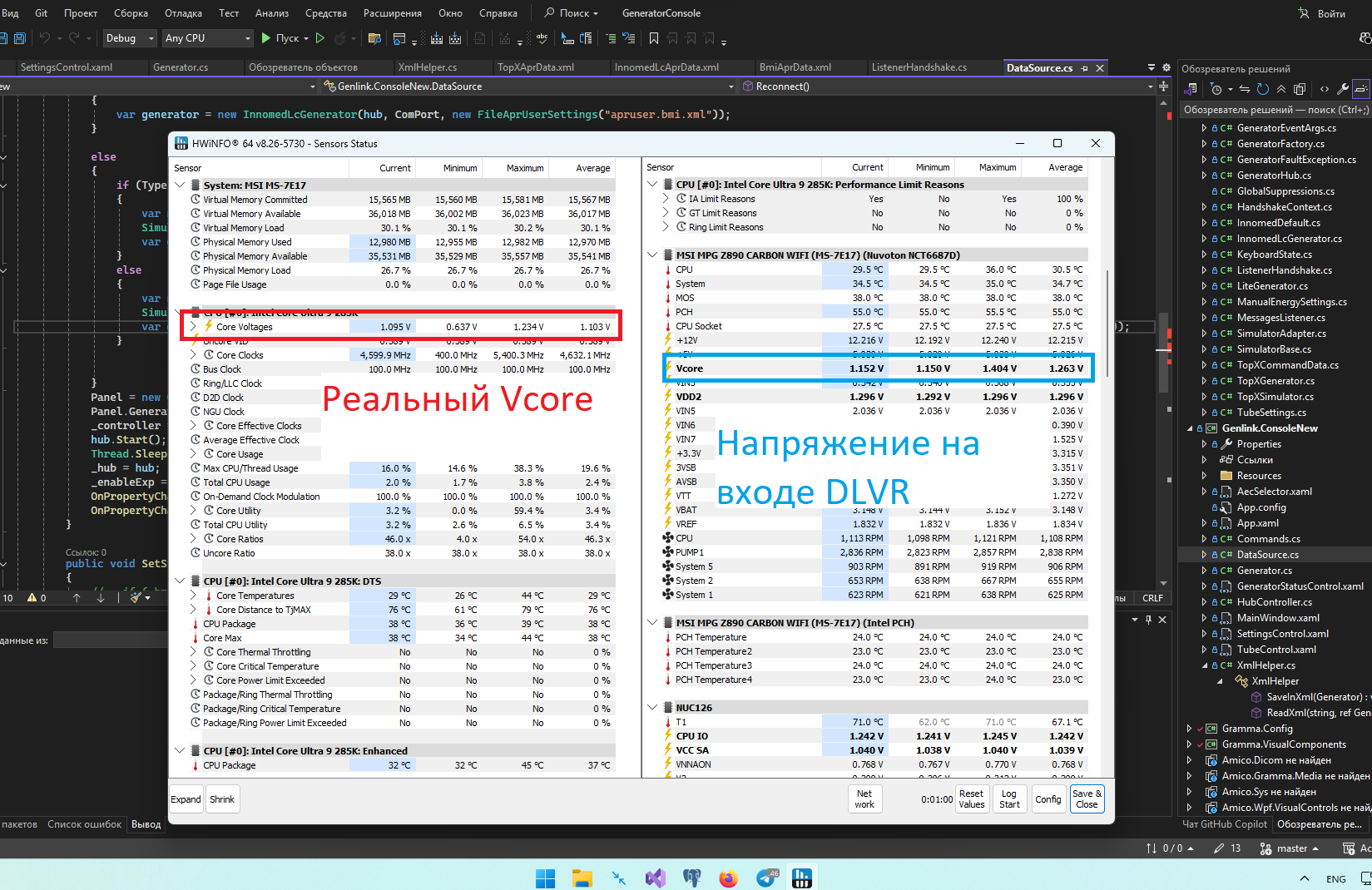
Task: Collapse all nodes in Solution Explorer
Action: (1281, 89)
